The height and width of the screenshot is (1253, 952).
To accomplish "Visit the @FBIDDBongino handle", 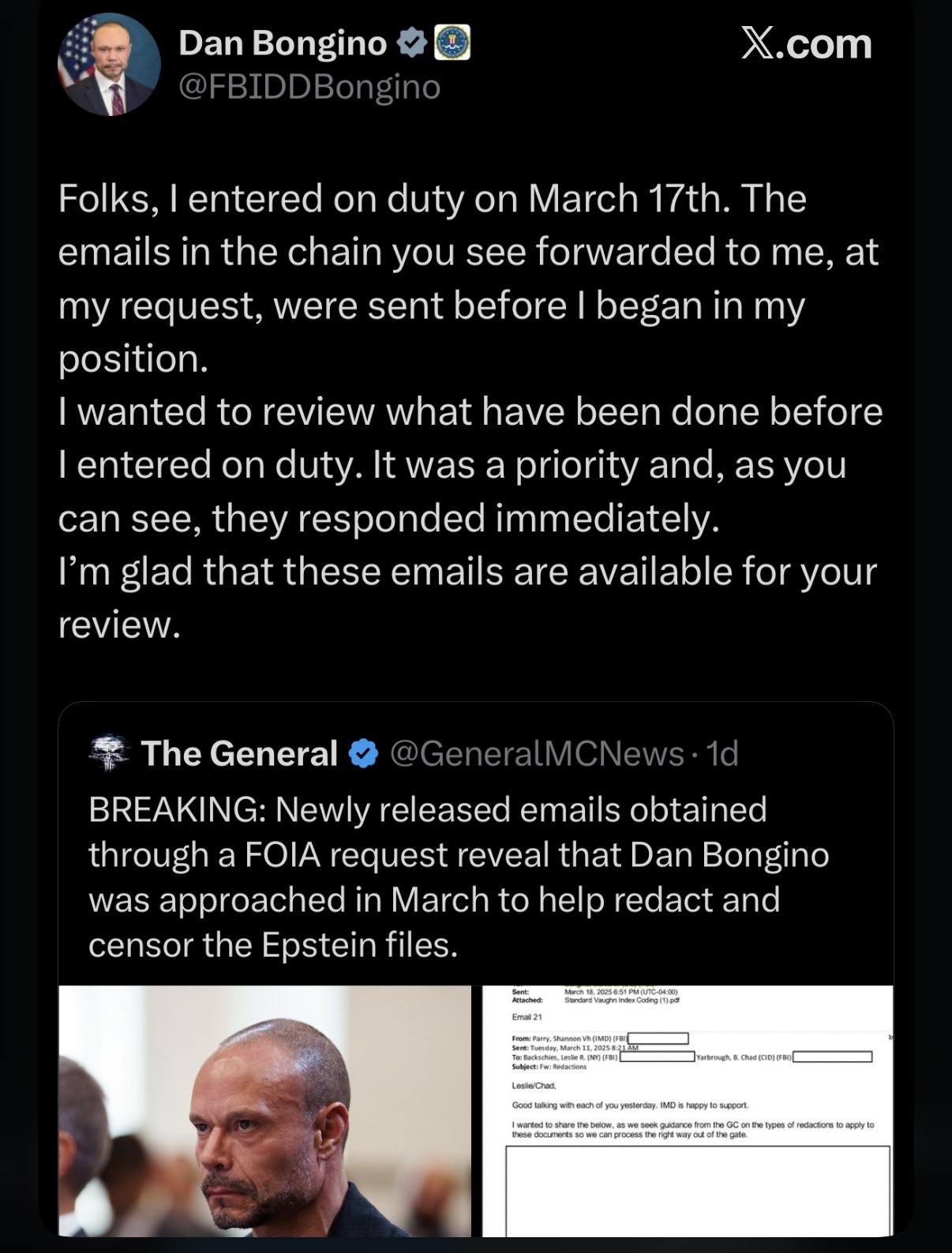I will coord(309,87).
